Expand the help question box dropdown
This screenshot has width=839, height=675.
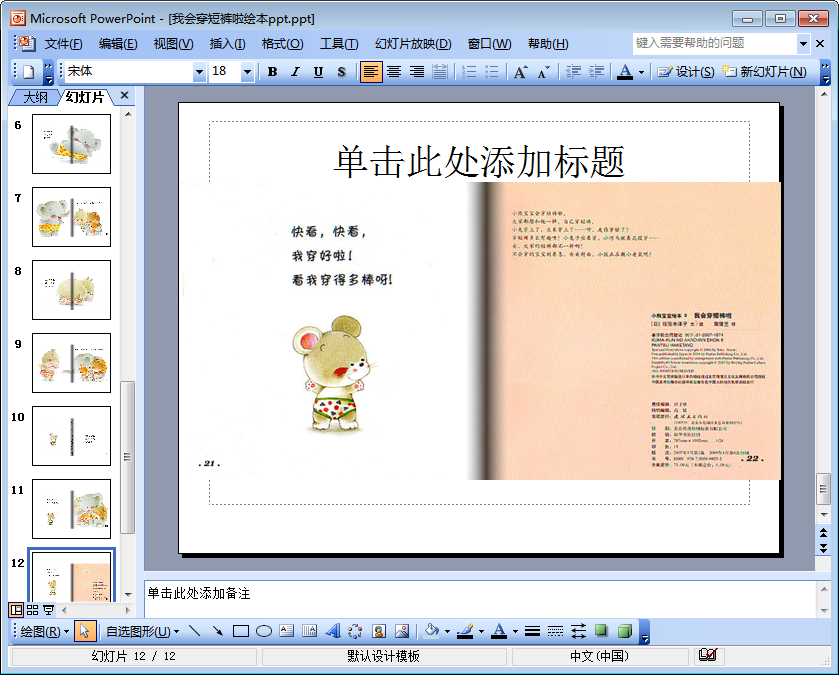point(803,43)
